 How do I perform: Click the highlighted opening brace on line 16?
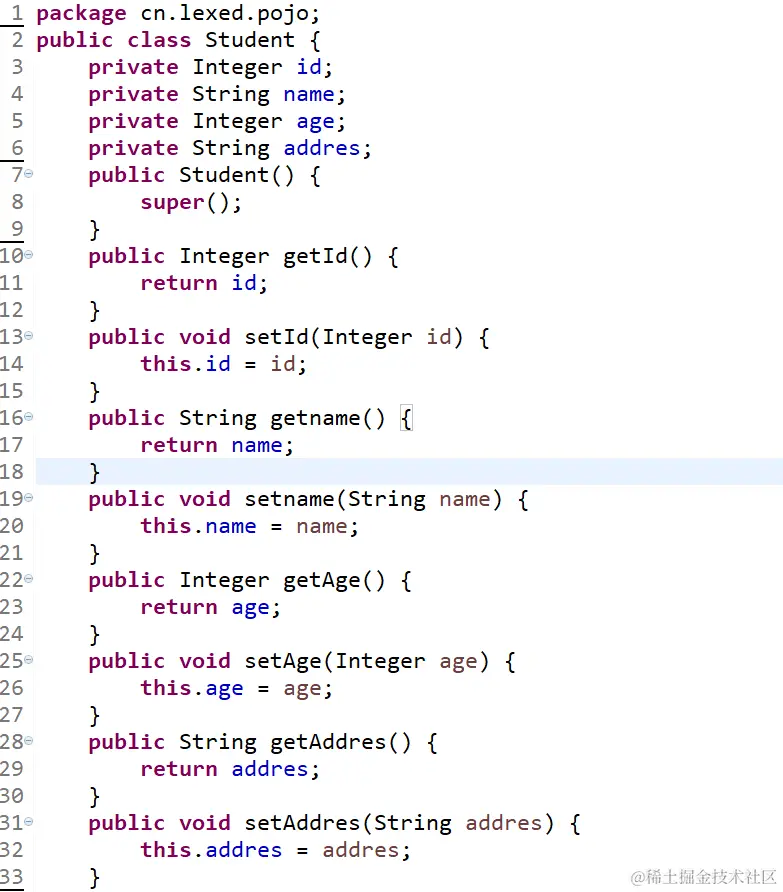click(x=406, y=419)
